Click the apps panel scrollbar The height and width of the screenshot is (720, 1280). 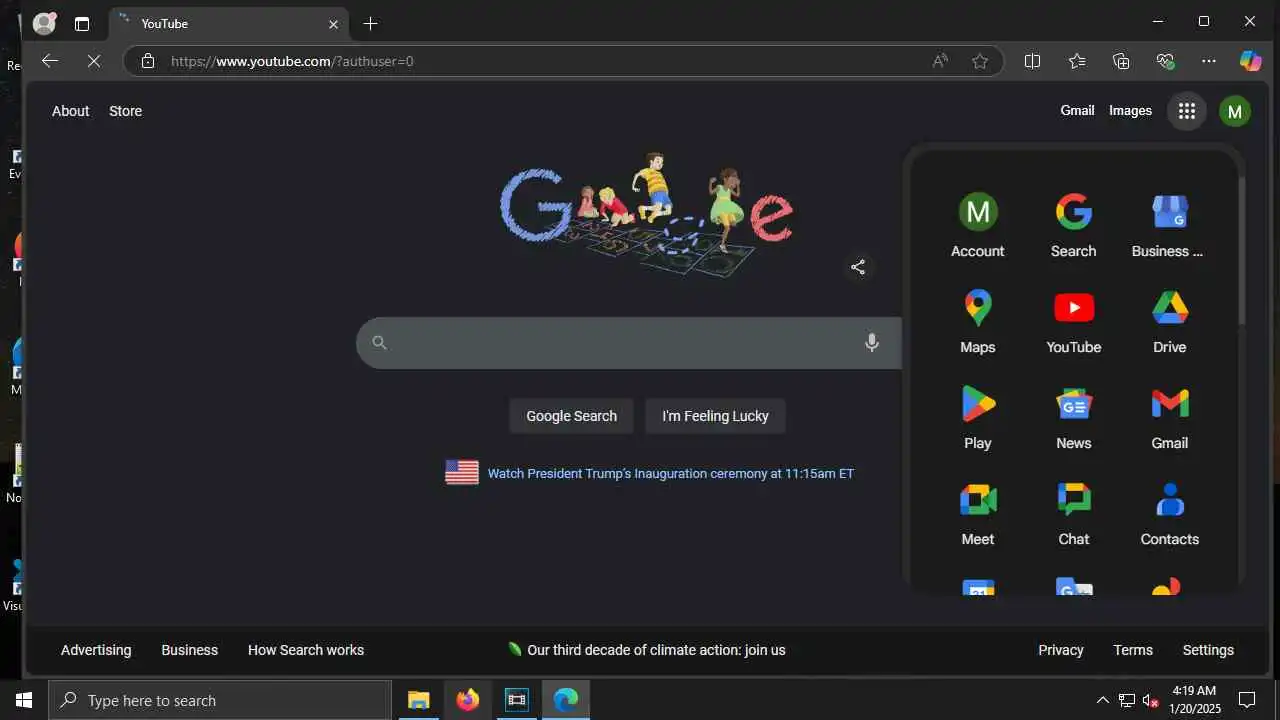[1242, 250]
